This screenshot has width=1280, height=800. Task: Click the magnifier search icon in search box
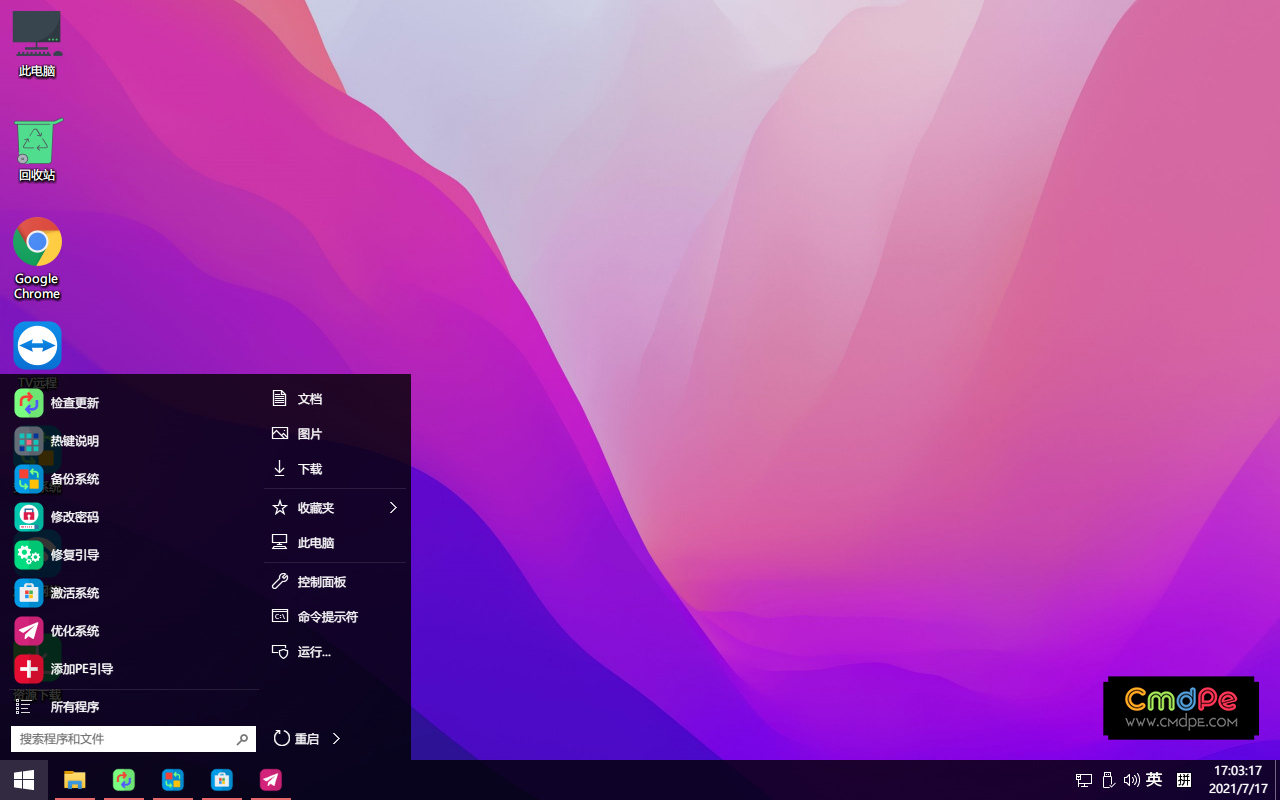[242, 739]
